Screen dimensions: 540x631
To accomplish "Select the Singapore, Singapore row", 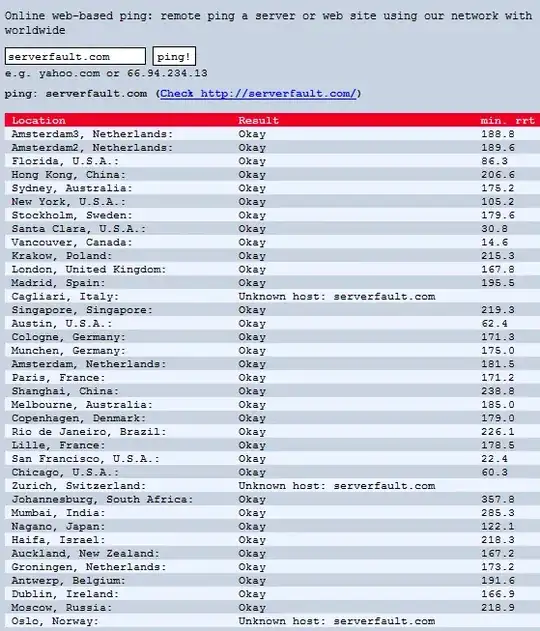I will click(x=272, y=310).
